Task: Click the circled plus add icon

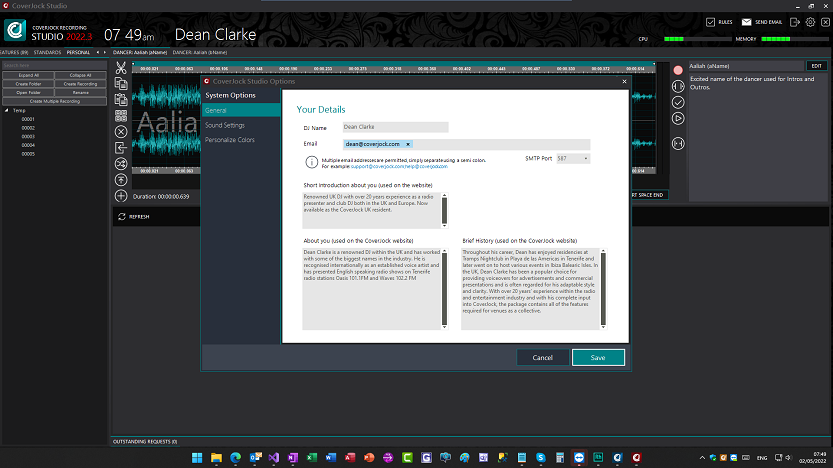Action: tap(121, 196)
